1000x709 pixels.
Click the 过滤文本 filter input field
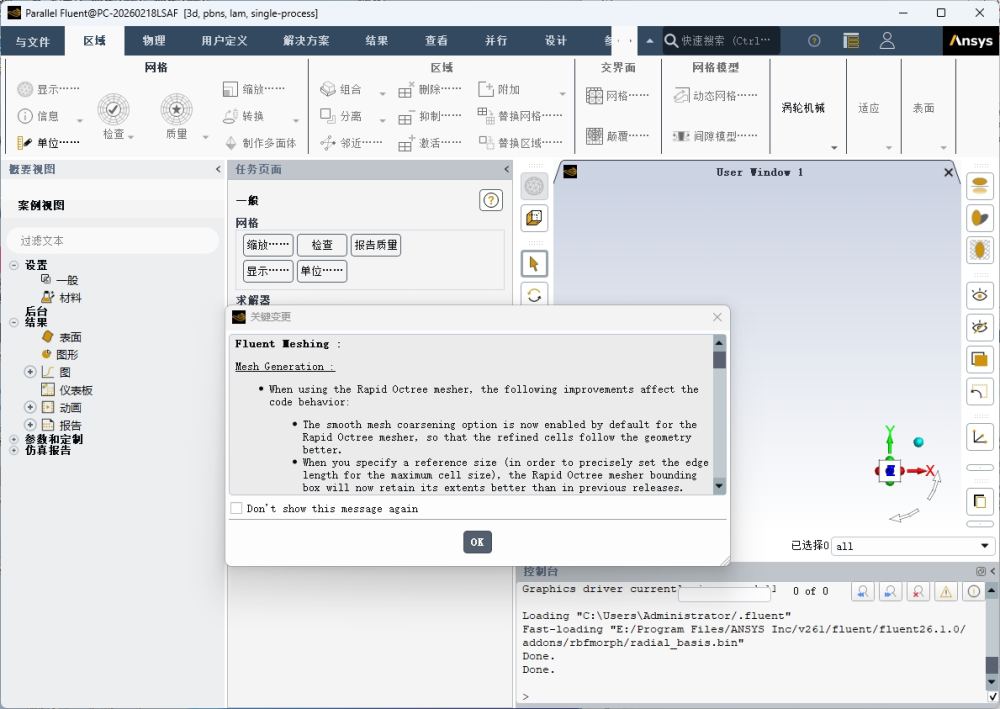pos(112,241)
